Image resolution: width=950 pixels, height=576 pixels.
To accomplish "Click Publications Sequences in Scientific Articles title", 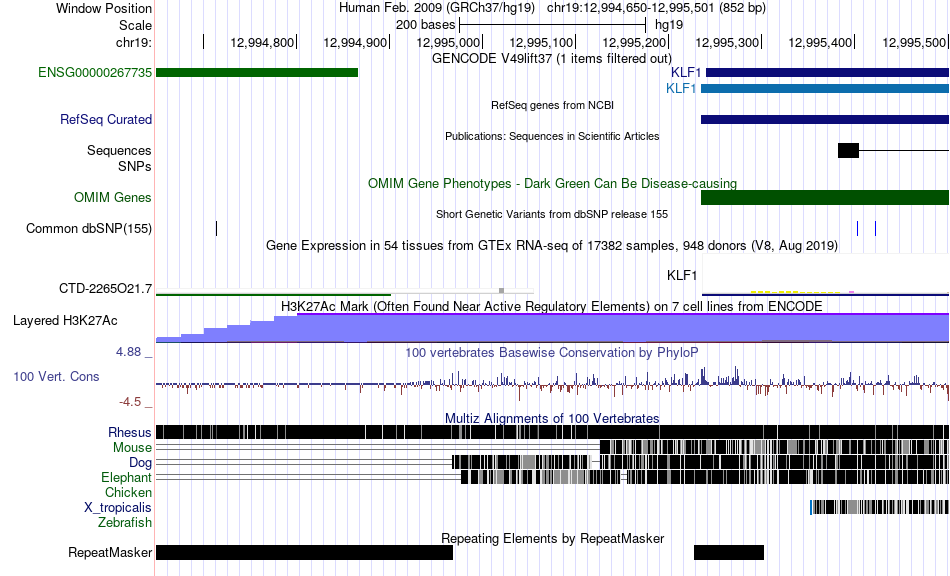I will pyautogui.click(x=552, y=136).
